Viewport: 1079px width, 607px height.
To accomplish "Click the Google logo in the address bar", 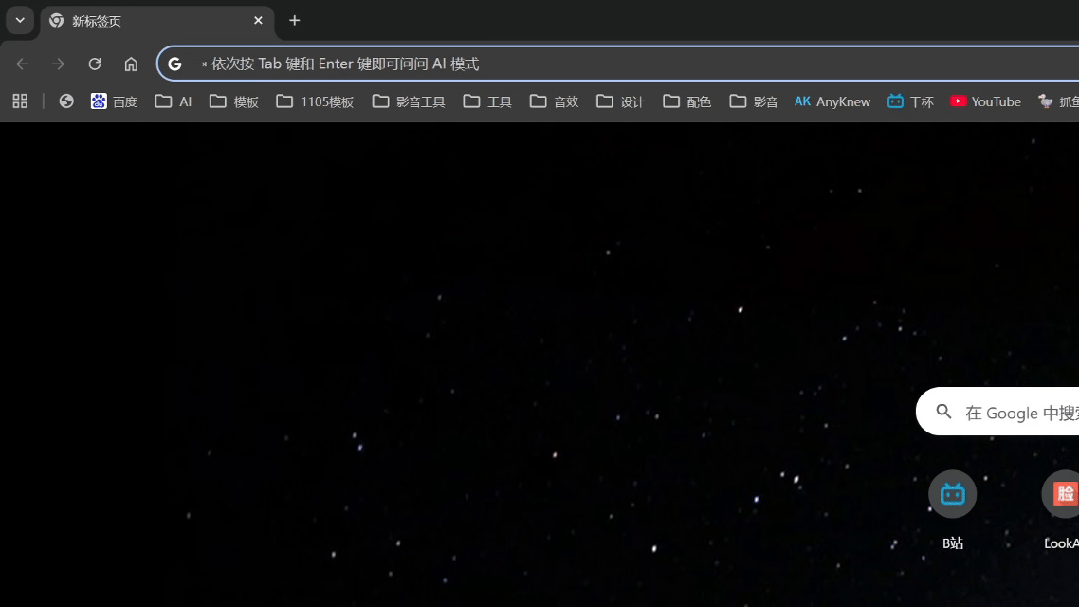I will pyautogui.click(x=175, y=63).
